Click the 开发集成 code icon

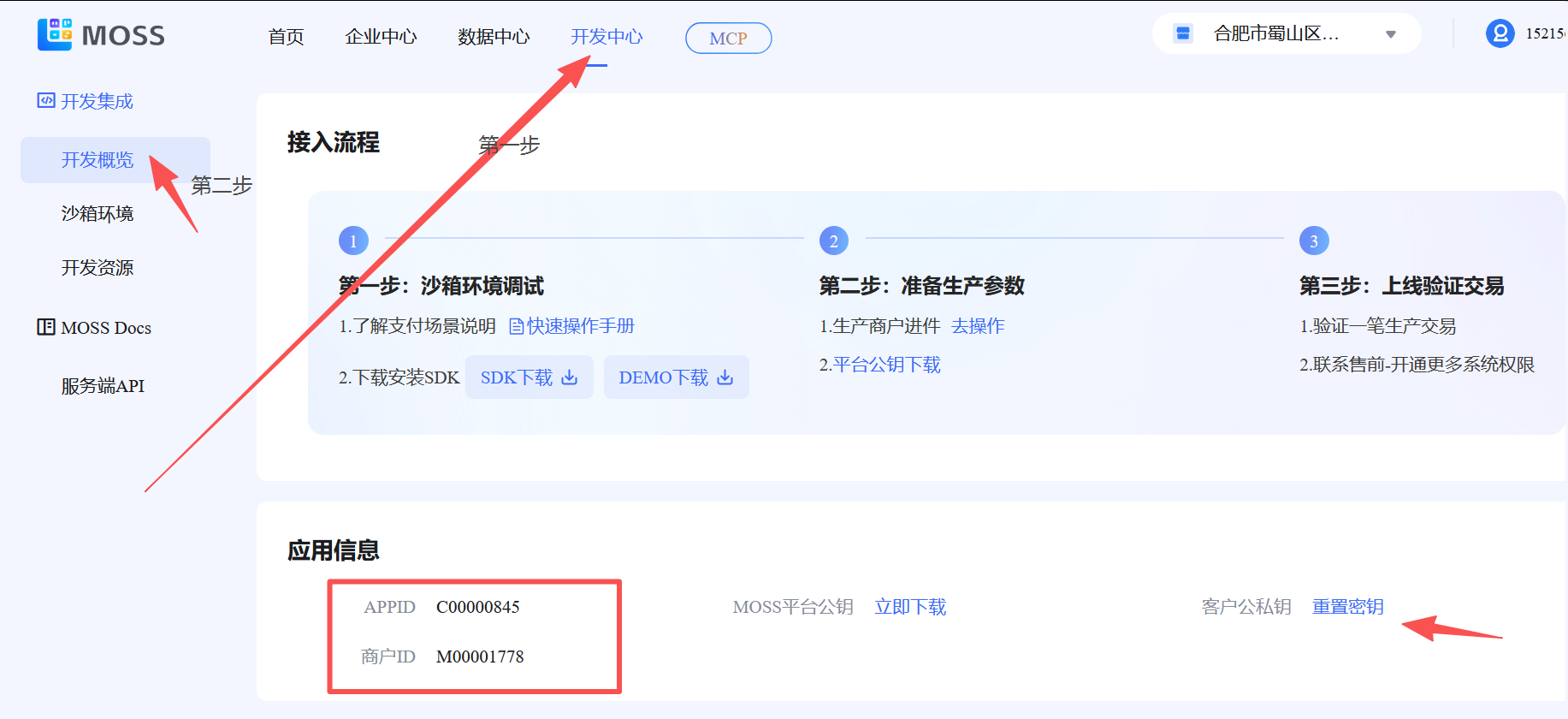pos(46,101)
